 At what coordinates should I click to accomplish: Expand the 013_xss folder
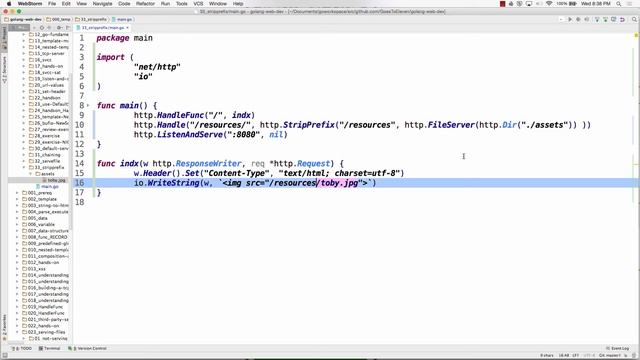18,269
